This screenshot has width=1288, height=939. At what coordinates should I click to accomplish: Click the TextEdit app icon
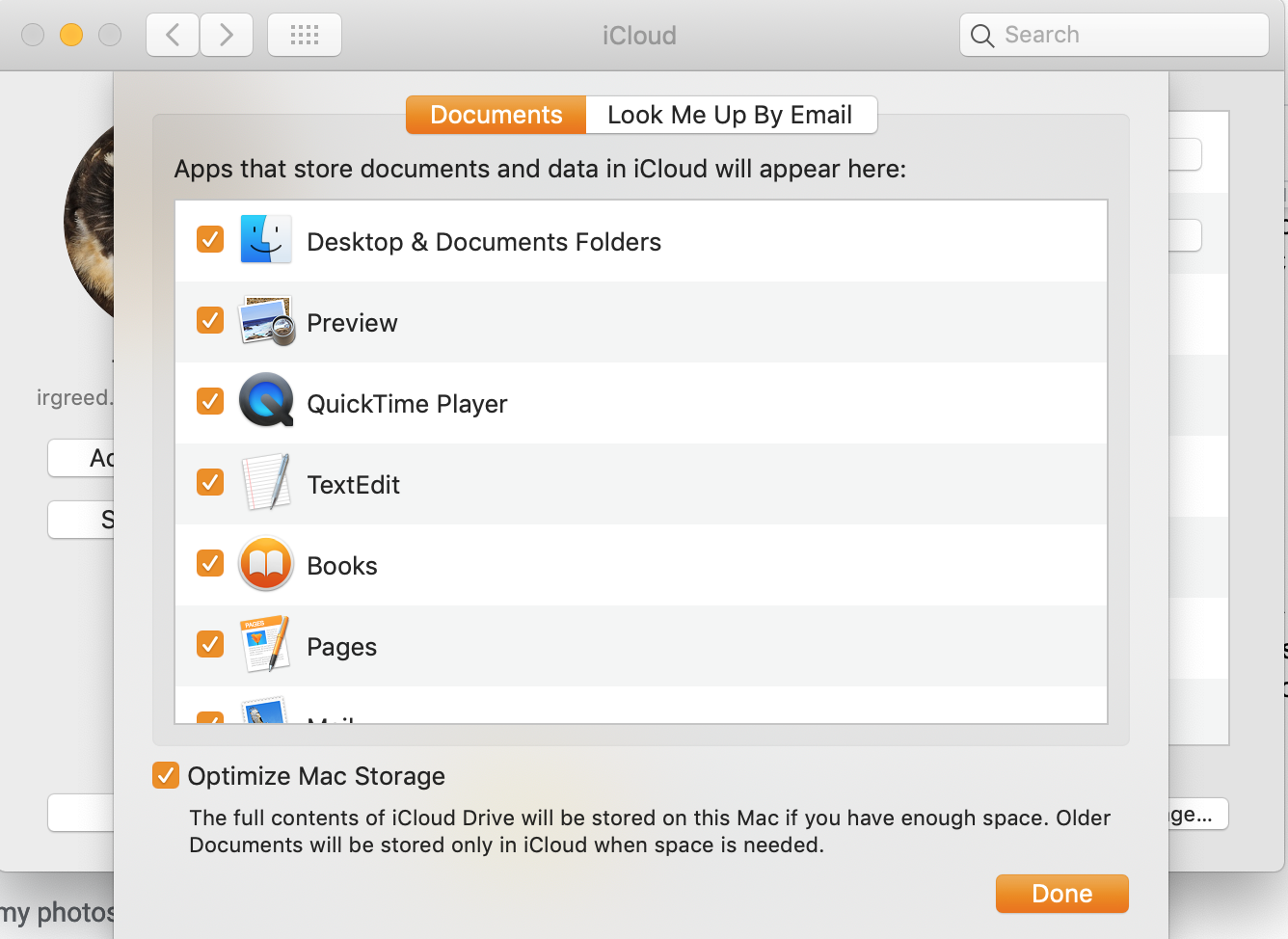pyautogui.click(x=266, y=482)
